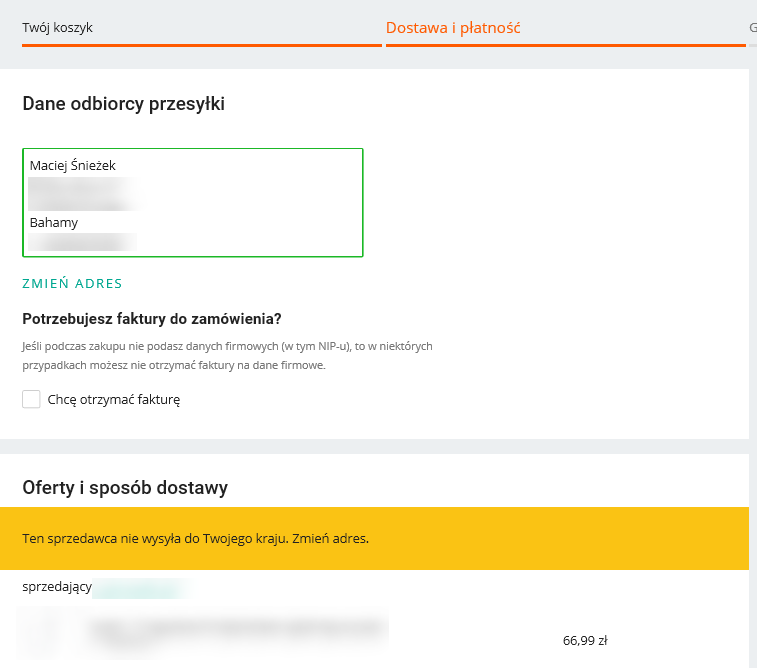
Task: Click the 66,99 zł price
Action: tap(585, 640)
